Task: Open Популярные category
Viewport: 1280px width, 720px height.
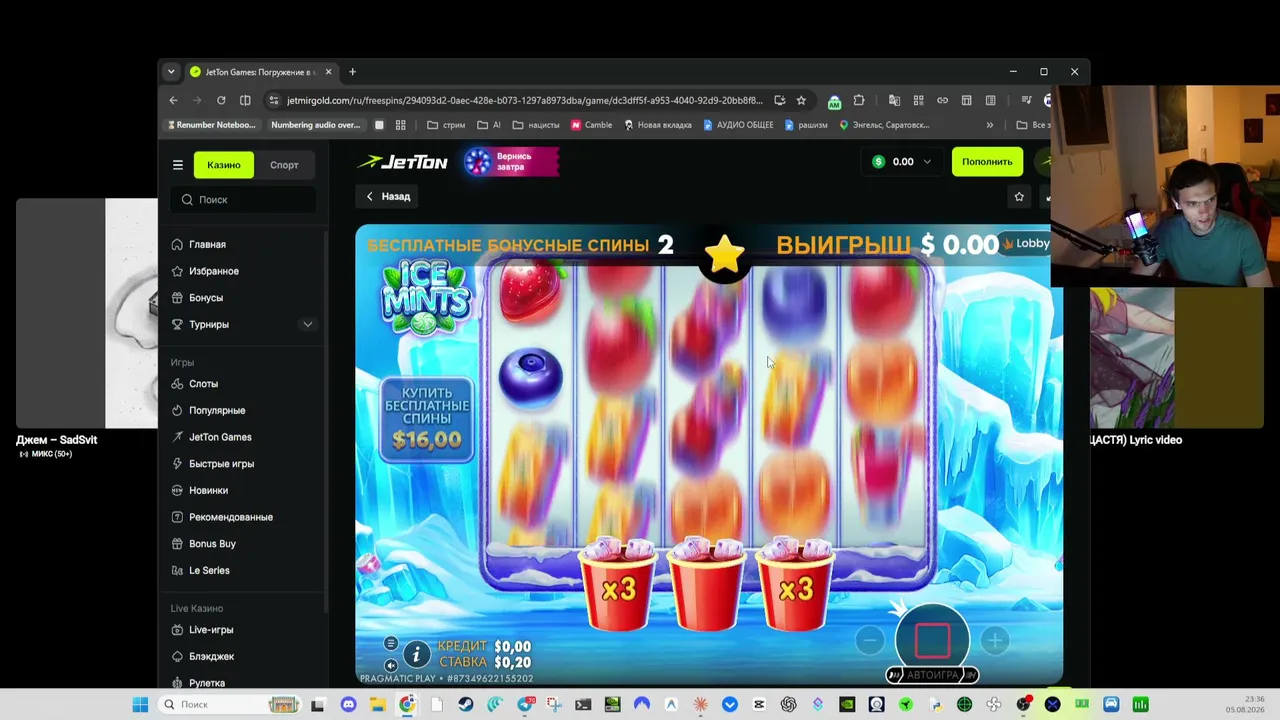Action: [x=216, y=411]
